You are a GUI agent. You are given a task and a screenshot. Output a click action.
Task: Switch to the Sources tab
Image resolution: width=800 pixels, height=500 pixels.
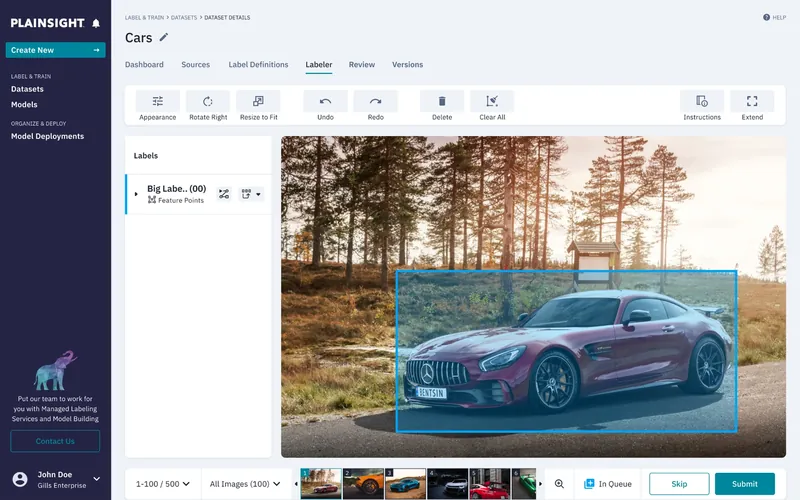point(195,65)
